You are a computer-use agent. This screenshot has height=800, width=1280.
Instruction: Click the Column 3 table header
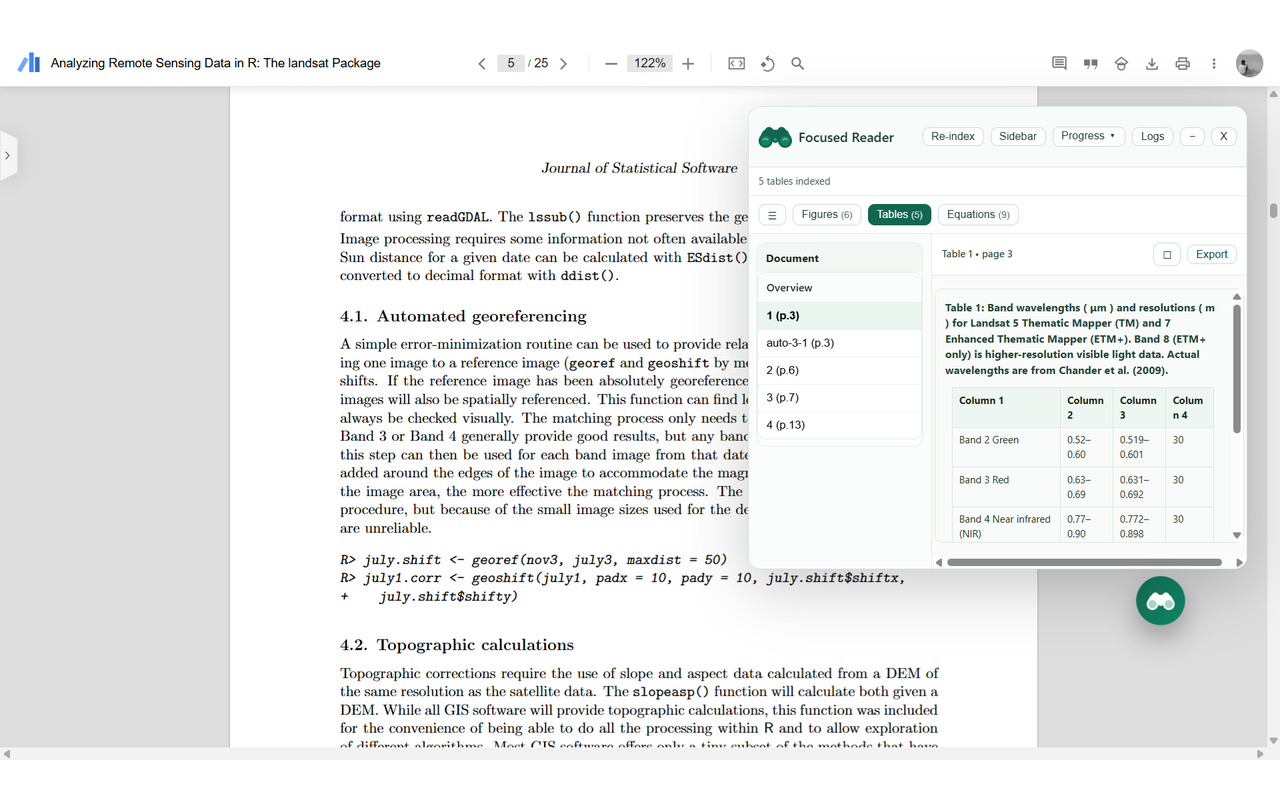(1138, 408)
